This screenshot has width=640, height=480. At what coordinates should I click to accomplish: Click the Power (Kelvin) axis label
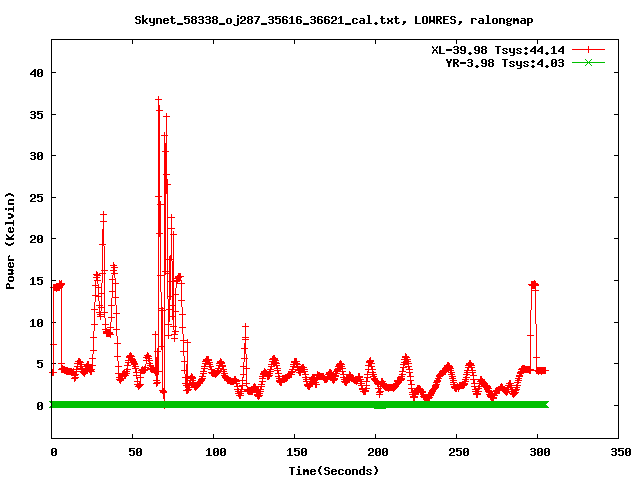tap(10, 241)
